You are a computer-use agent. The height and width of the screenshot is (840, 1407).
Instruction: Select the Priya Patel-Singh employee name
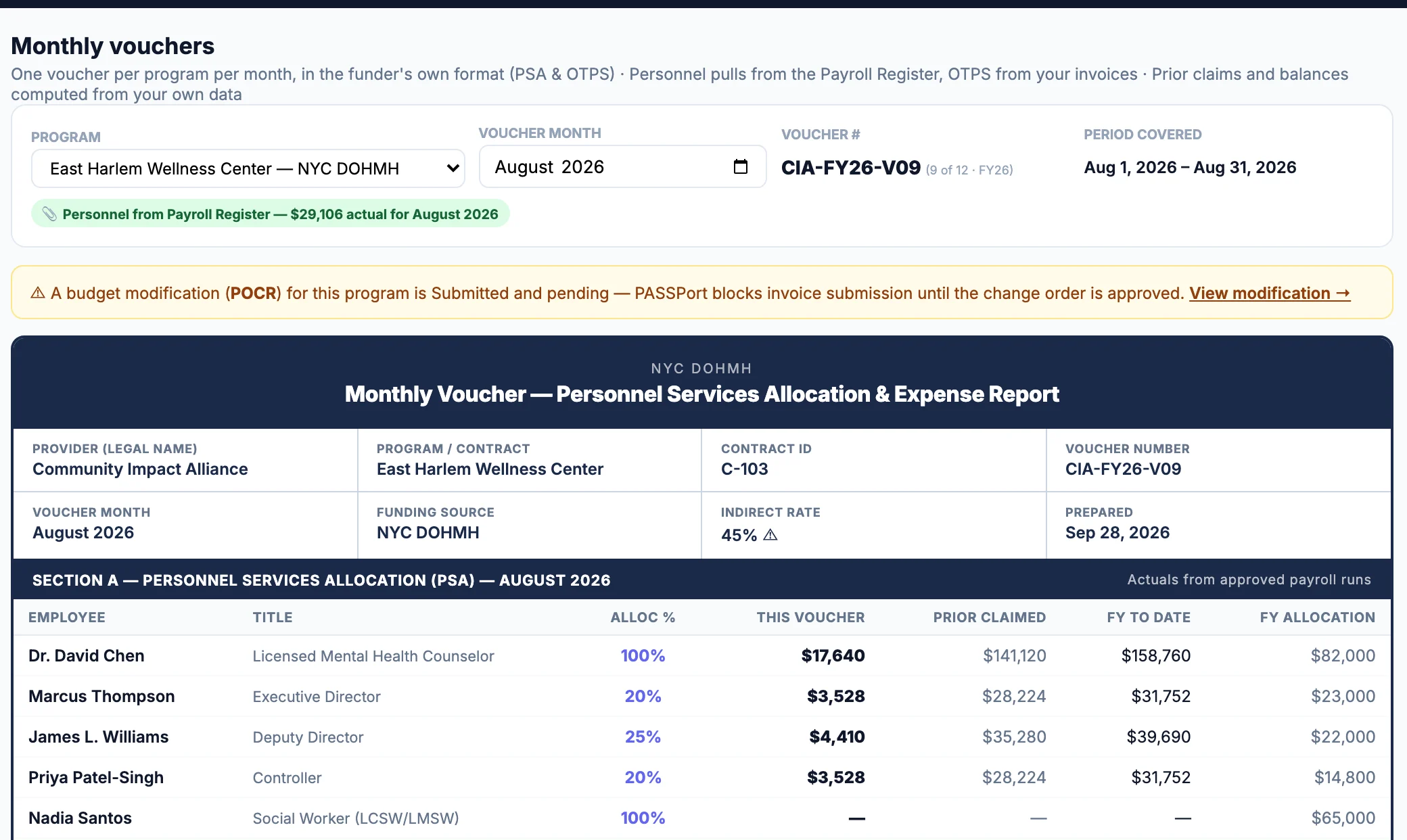[x=96, y=777]
